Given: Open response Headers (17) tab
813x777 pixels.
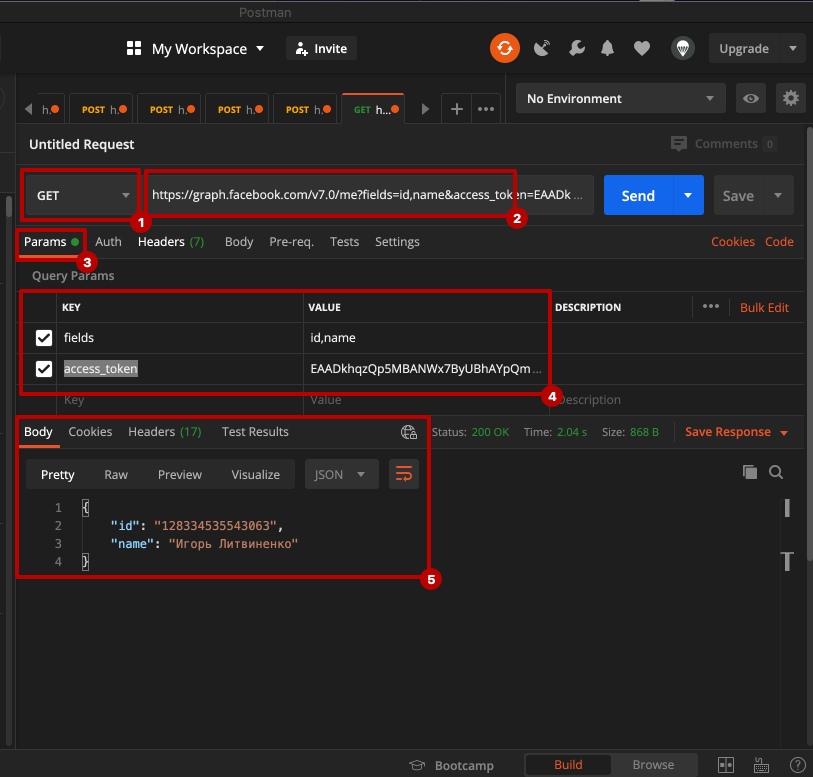Looking at the screenshot, I should [x=165, y=432].
